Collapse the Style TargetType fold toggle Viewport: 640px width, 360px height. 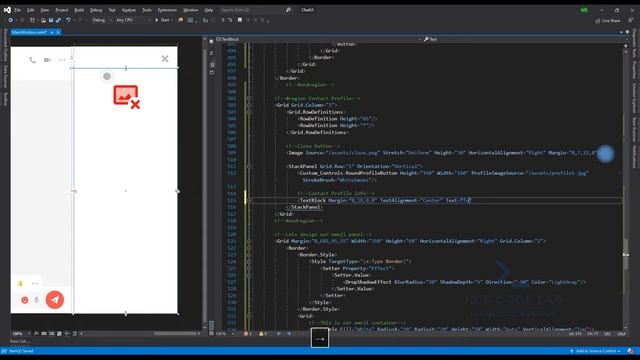[249, 262]
